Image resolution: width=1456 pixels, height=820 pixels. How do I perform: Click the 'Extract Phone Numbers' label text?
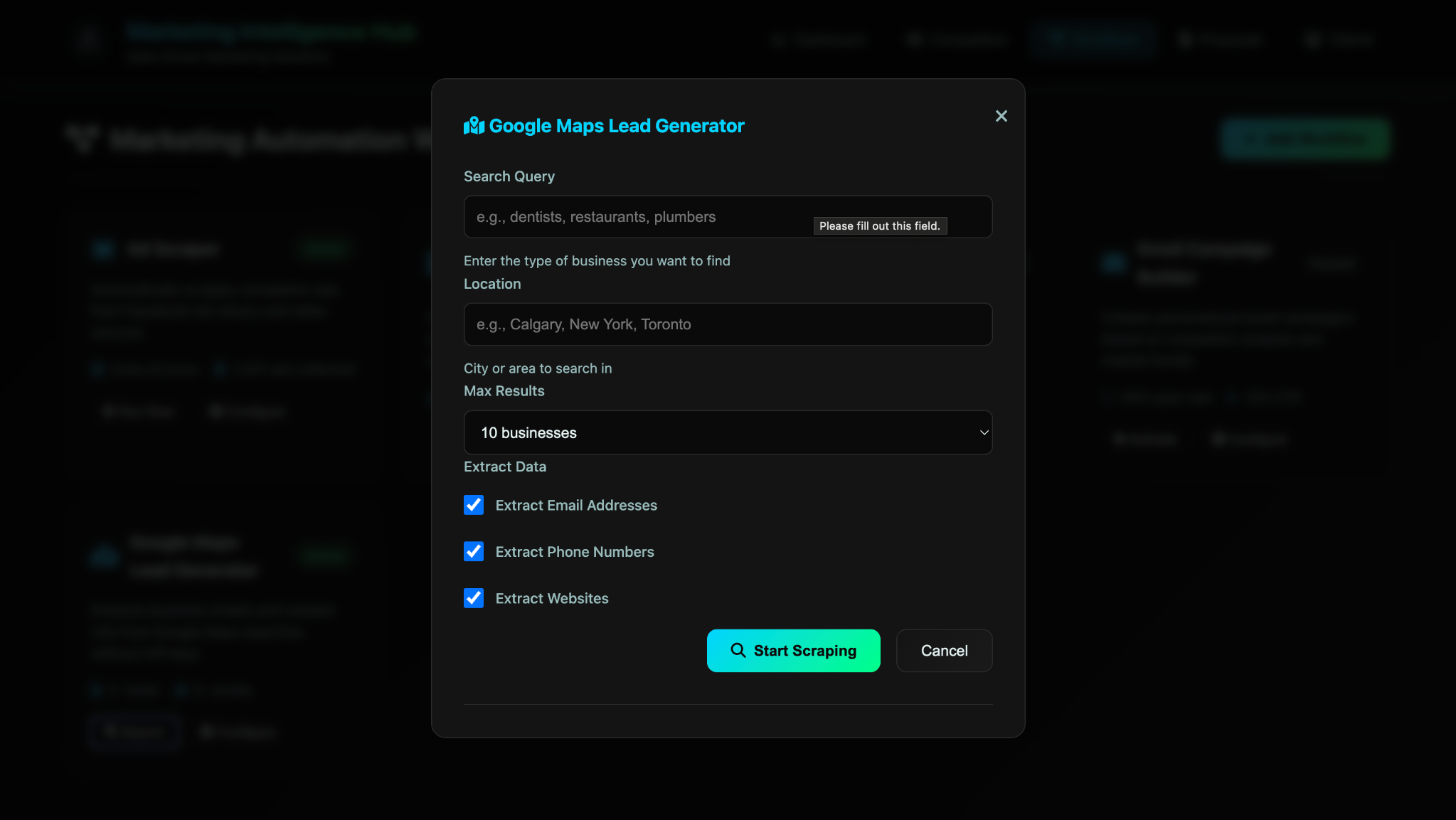pyautogui.click(x=575, y=552)
